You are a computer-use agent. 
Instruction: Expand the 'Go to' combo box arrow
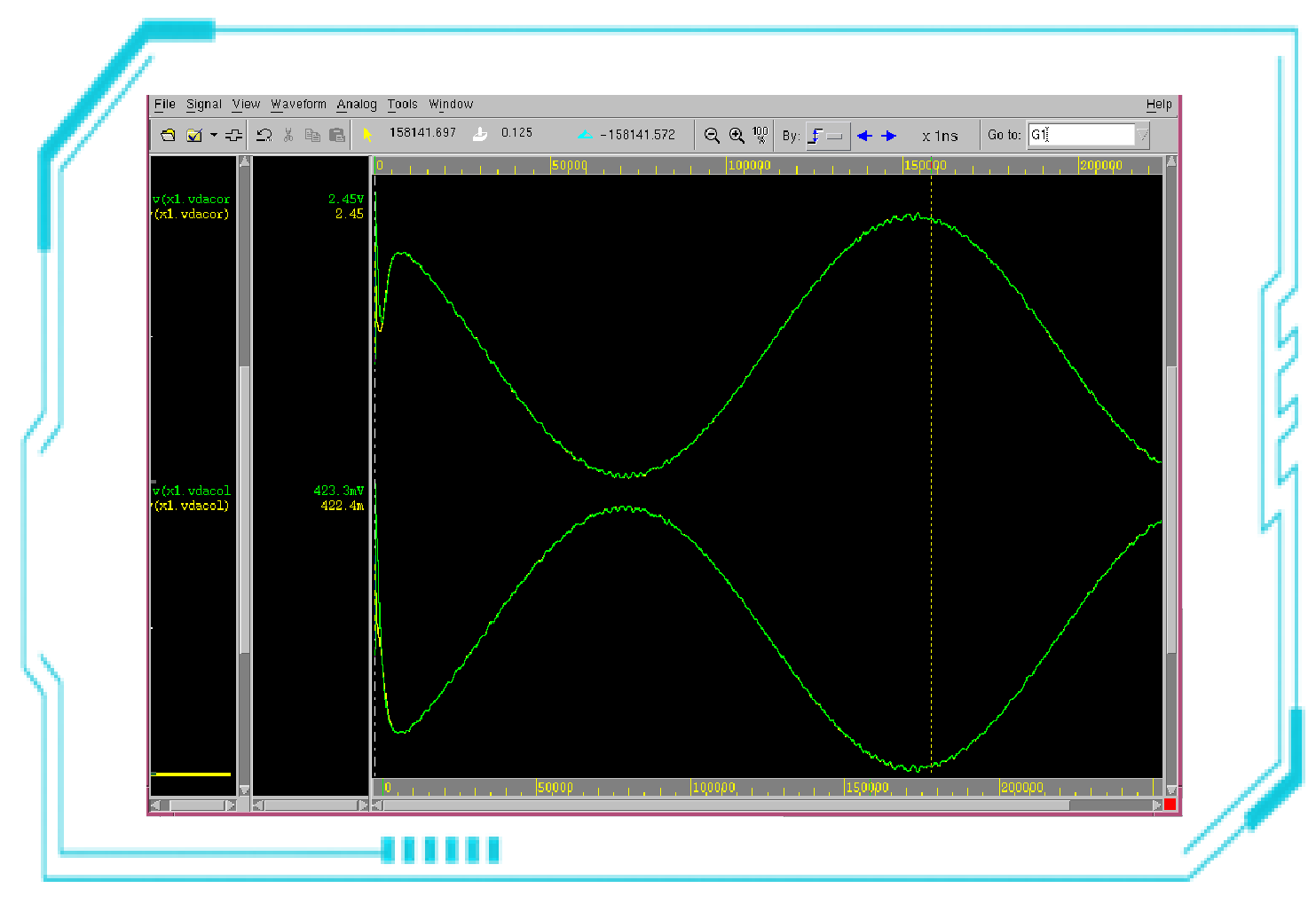pyautogui.click(x=1142, y=135)
